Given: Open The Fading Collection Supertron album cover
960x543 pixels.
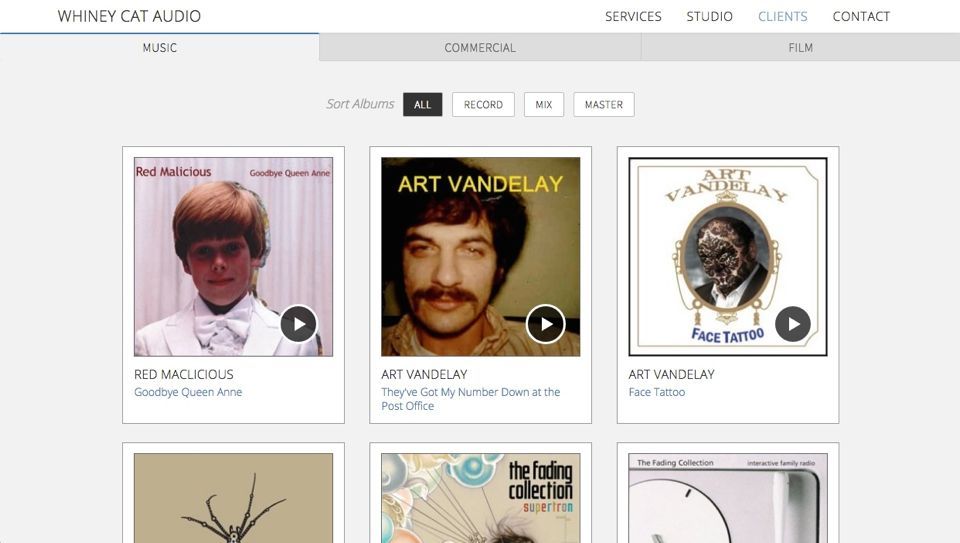Looking at the screenshot, I should (480, 498).
